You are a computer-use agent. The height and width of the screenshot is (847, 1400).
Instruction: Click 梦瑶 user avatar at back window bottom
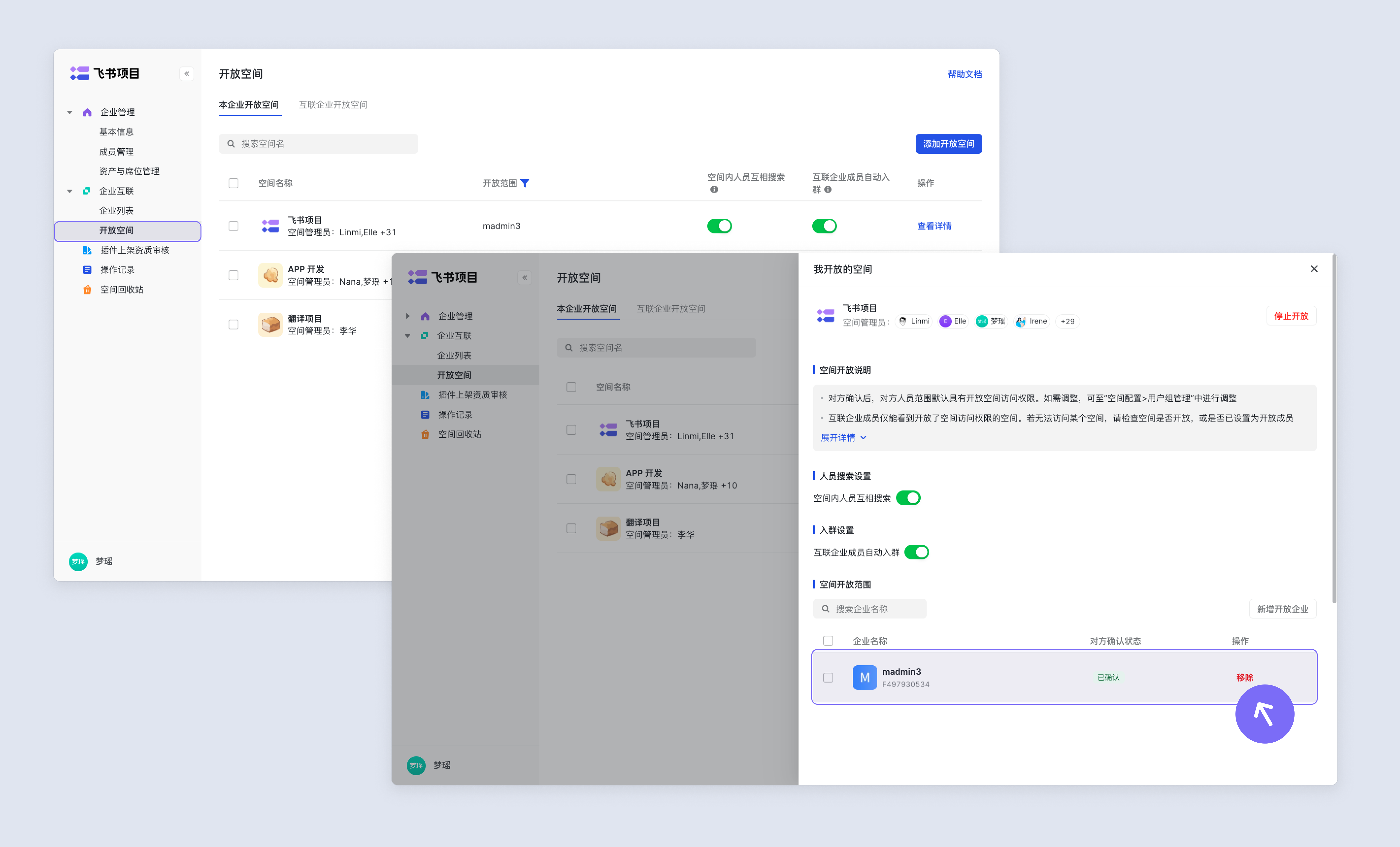tap(78, 562)
